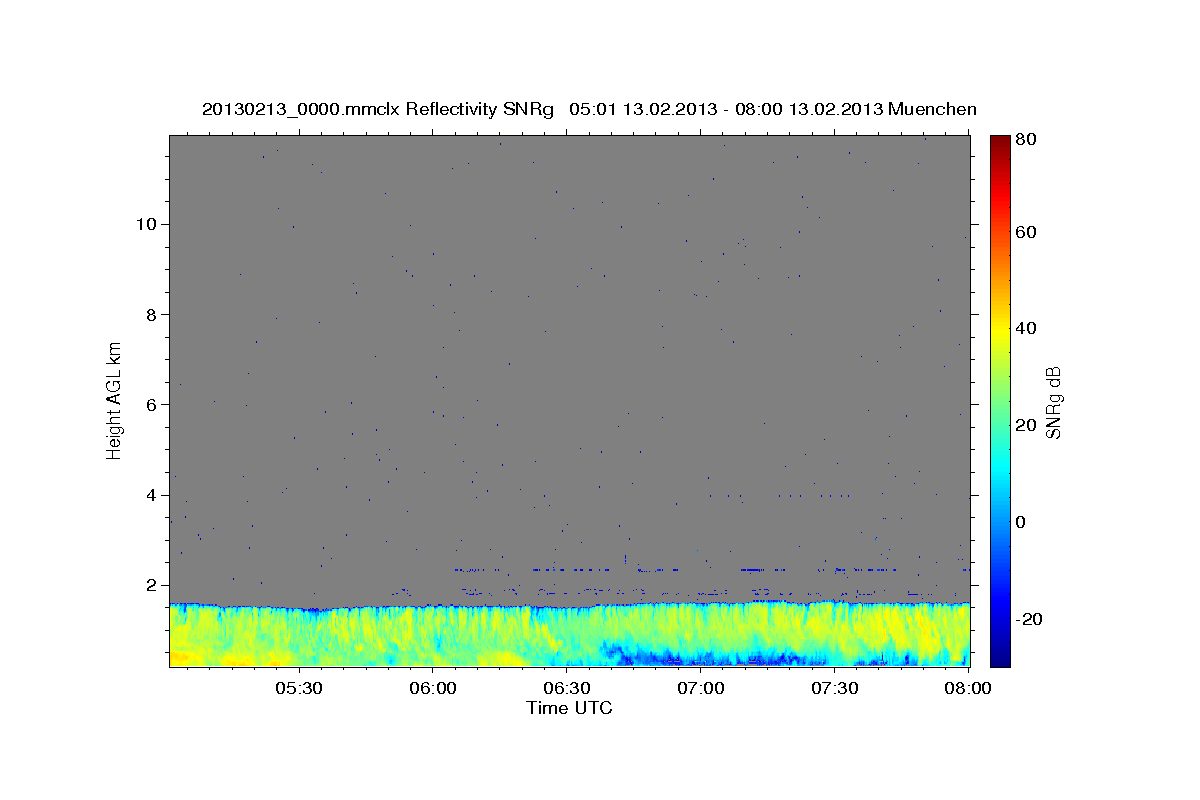Click the colorbar value 80
Image resolution: width=1200 pixels, height=800 pixels.
(x=1025, y=139)
